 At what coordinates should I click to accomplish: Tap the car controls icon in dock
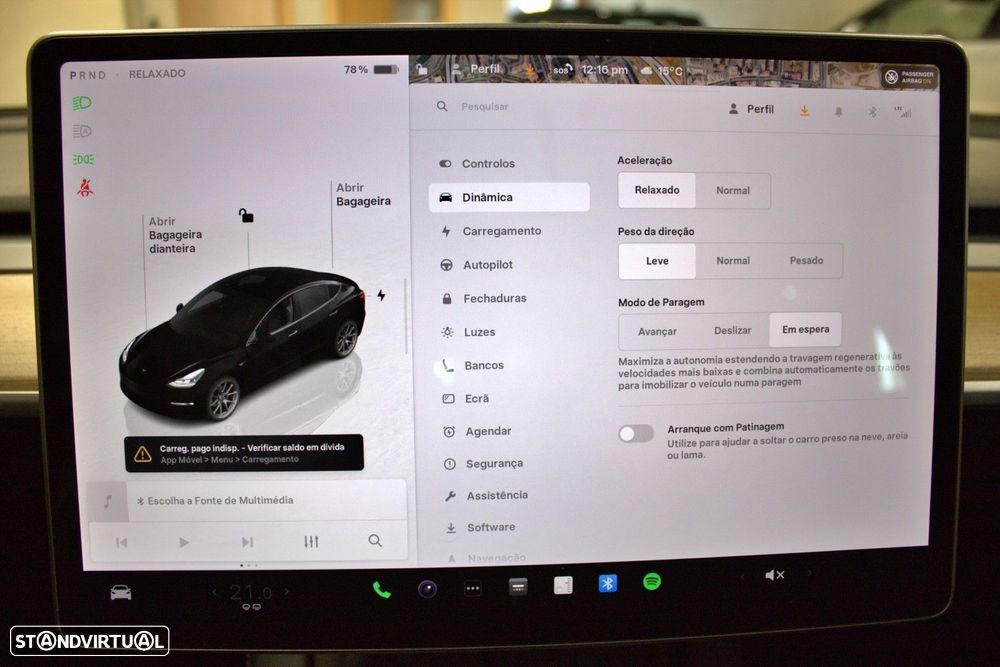[x=121, y=593]
